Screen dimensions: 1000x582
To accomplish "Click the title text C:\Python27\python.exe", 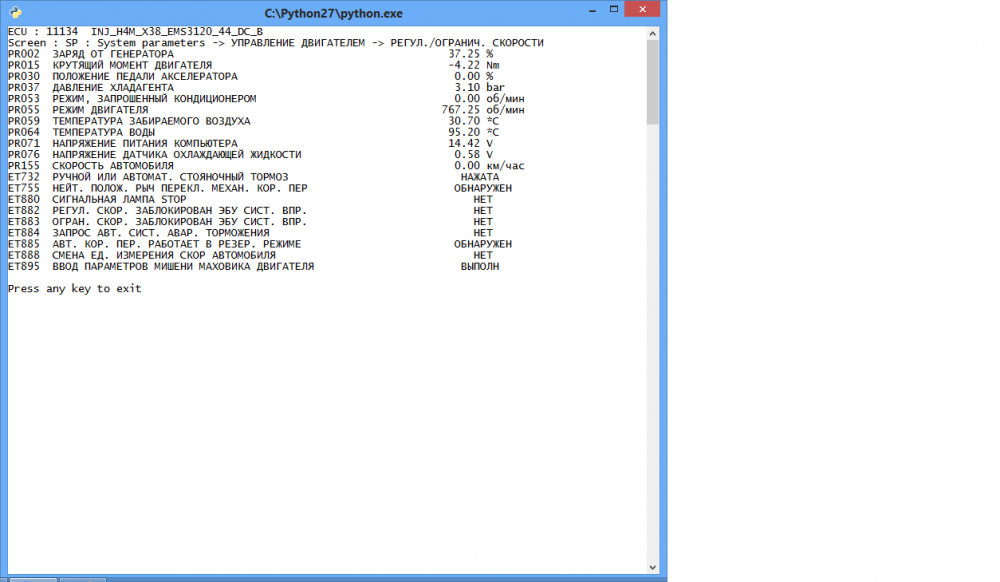I will 334,13.
